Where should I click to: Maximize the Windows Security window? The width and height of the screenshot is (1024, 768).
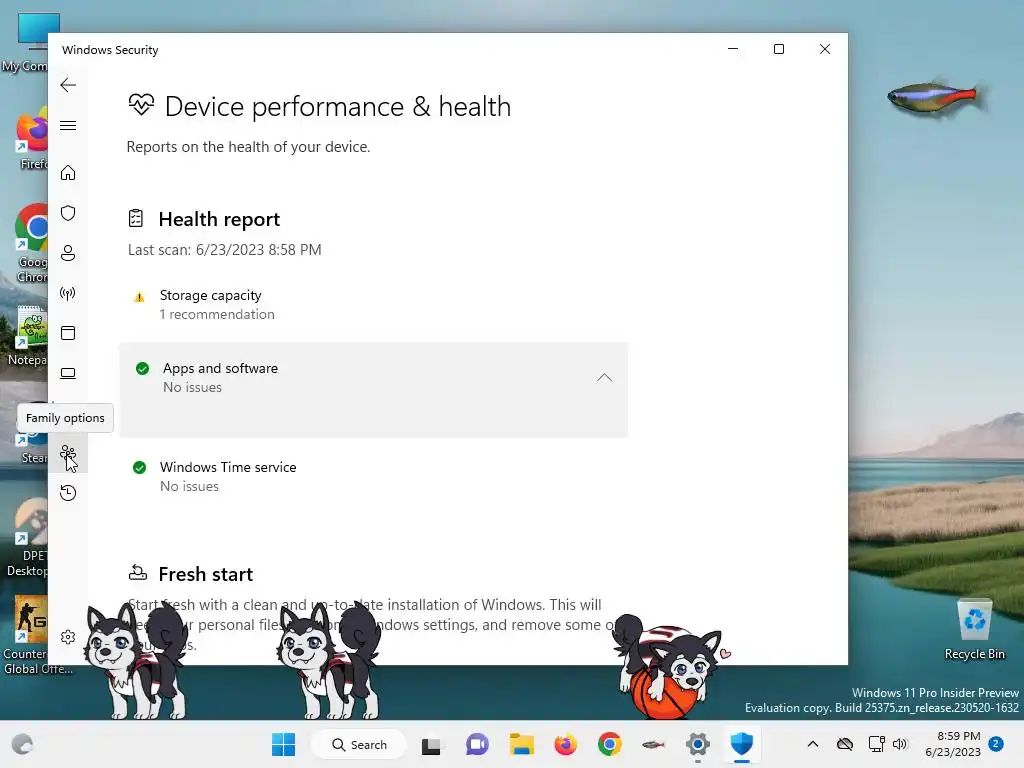tap(778, 49)
